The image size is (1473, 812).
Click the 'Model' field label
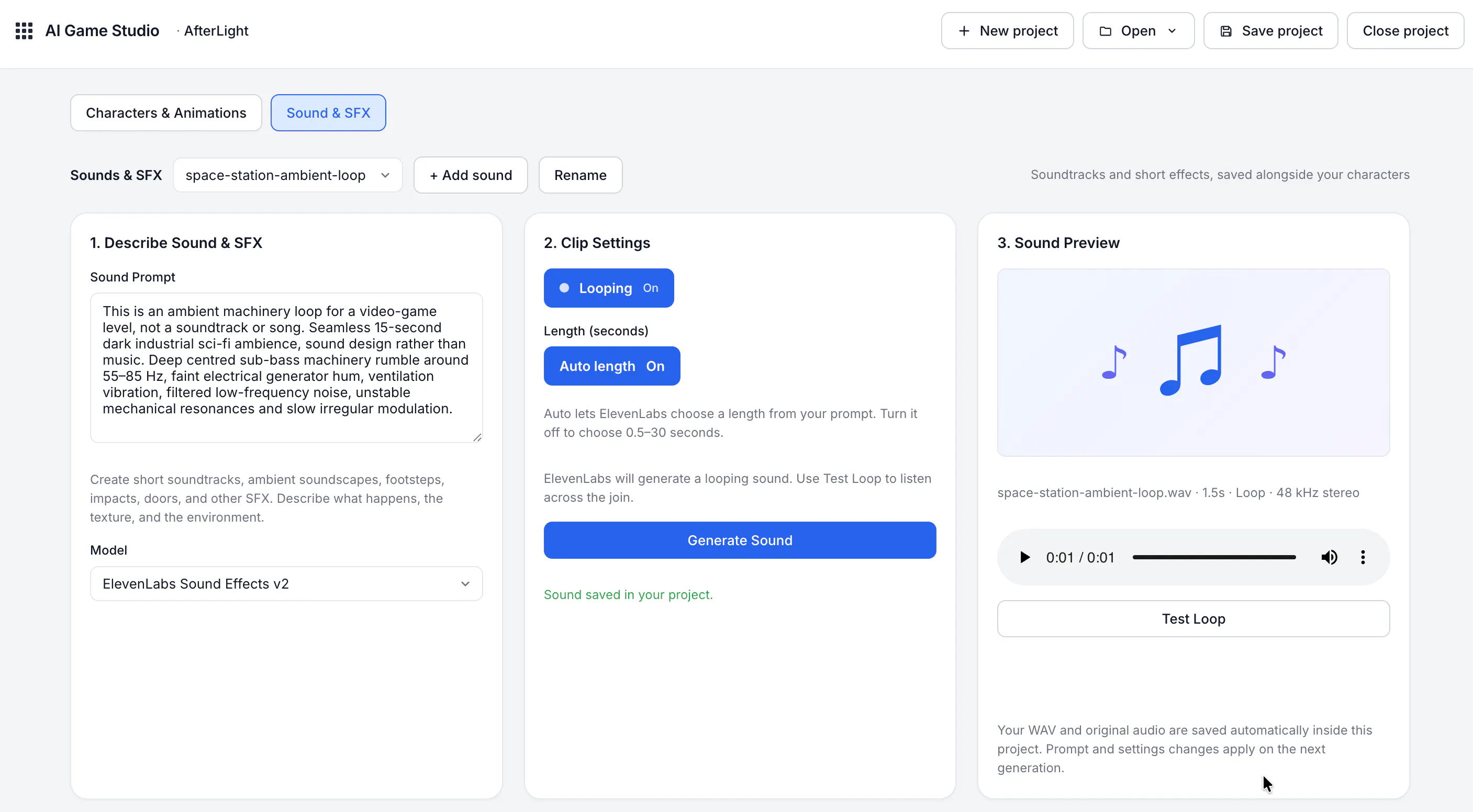click(109, 550)
